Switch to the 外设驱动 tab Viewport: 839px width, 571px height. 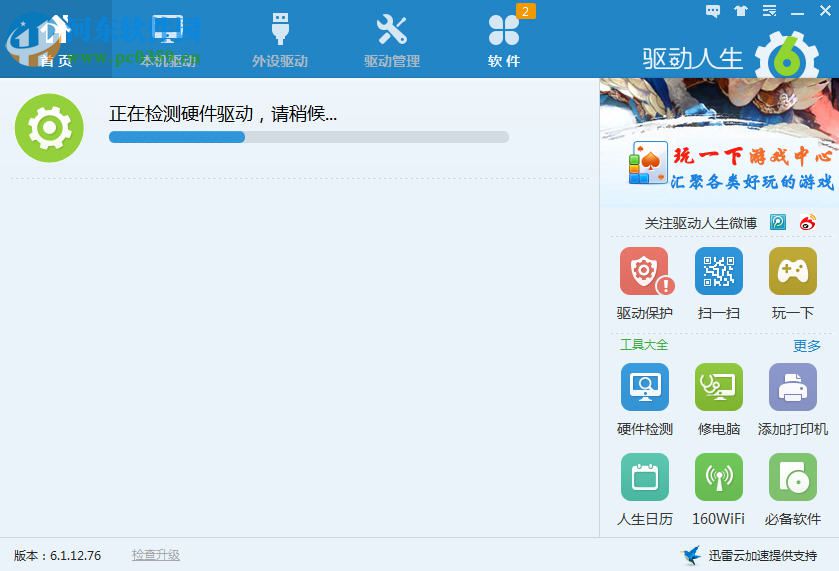280,39
